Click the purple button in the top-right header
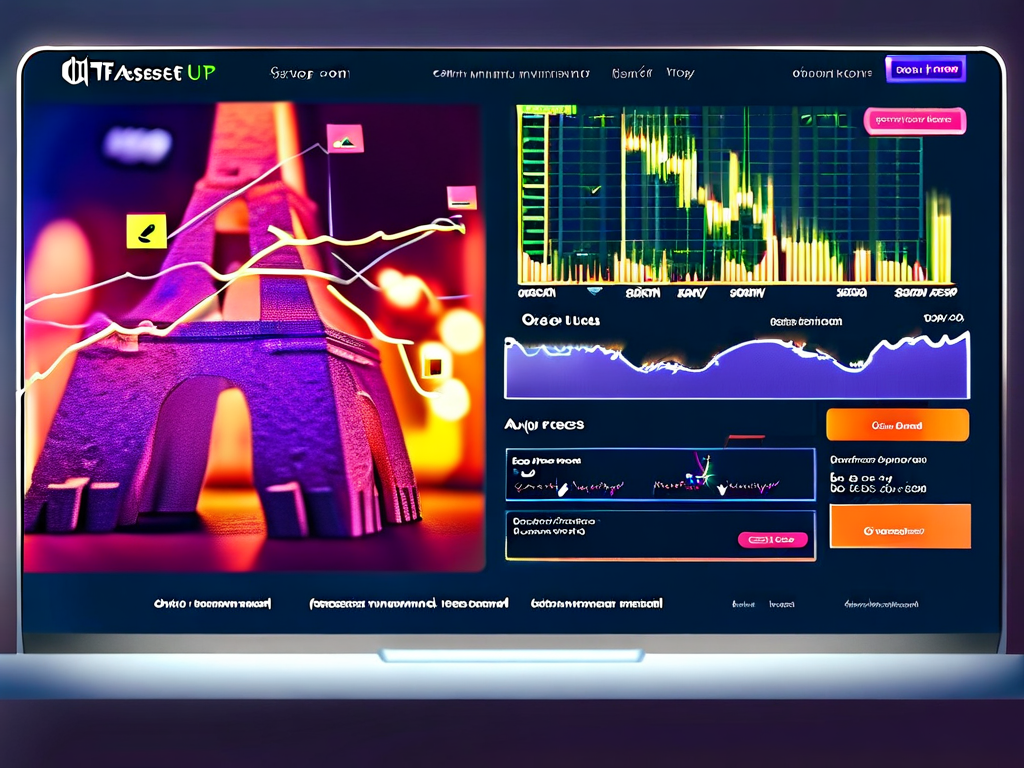This screenshot has width=1024, height=768. (x=925, y=69)
